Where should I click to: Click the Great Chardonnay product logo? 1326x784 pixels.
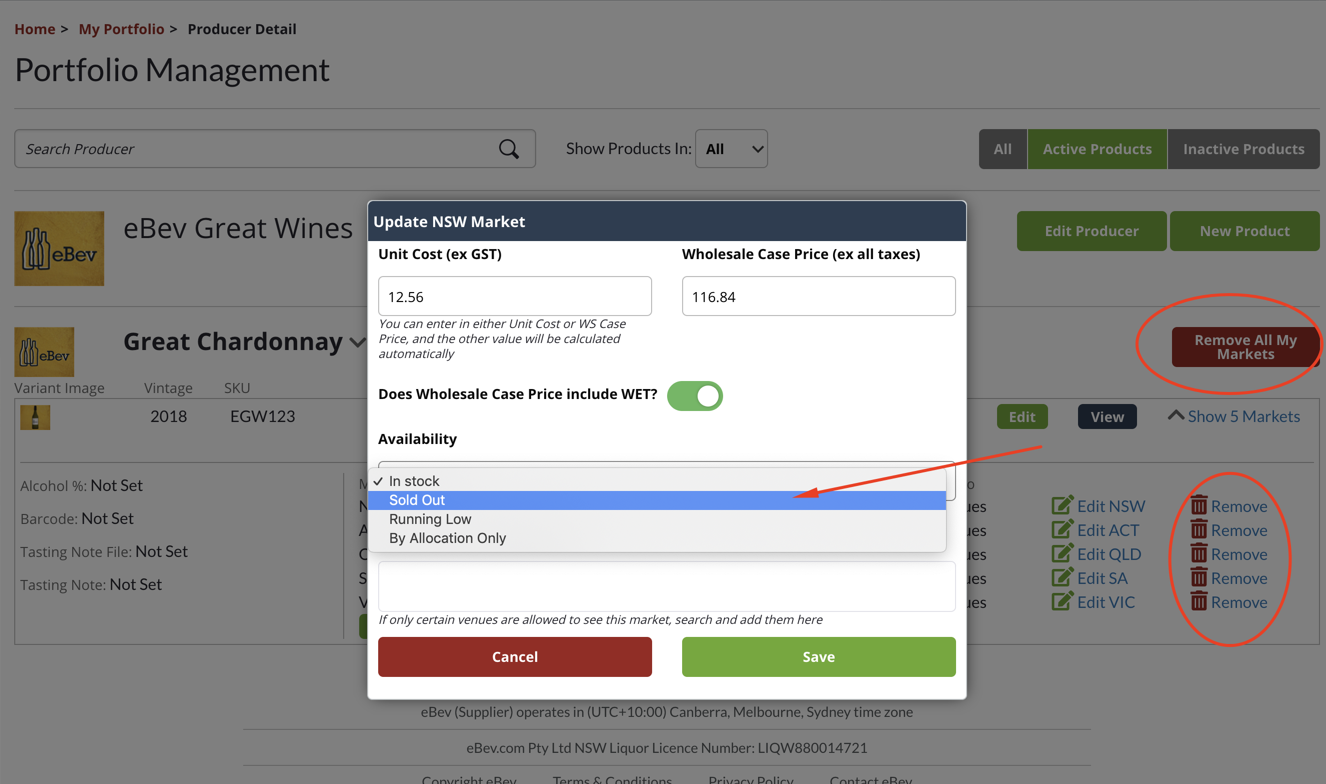click(44, 352)
